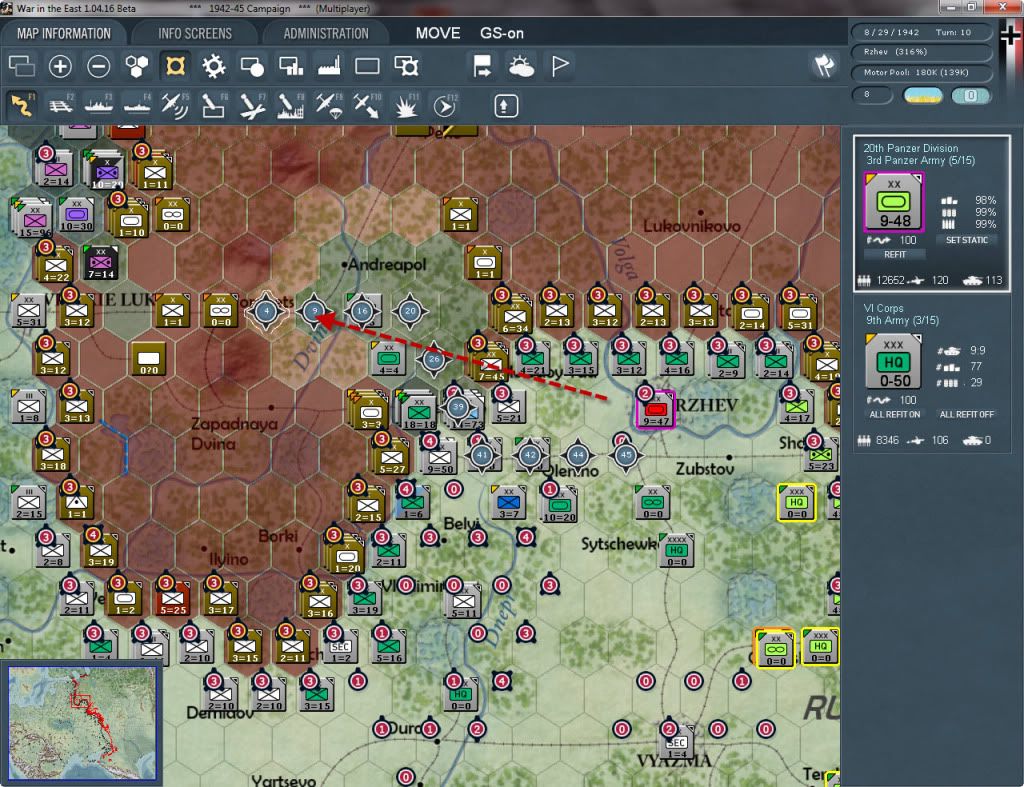Select the VI Corps HQ 0-50 counter in panel
1024x787 pixels.
[893, 361]
